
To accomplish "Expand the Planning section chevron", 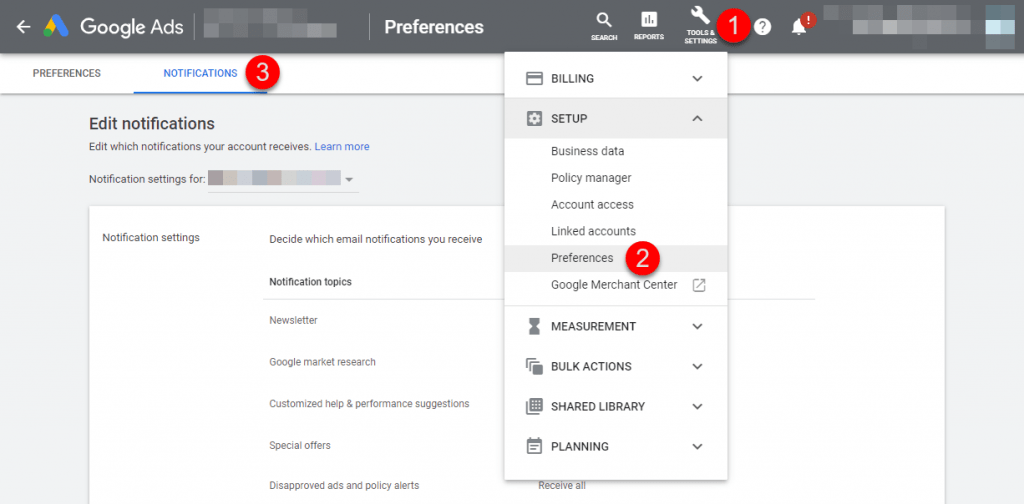I will coord(697,447).
